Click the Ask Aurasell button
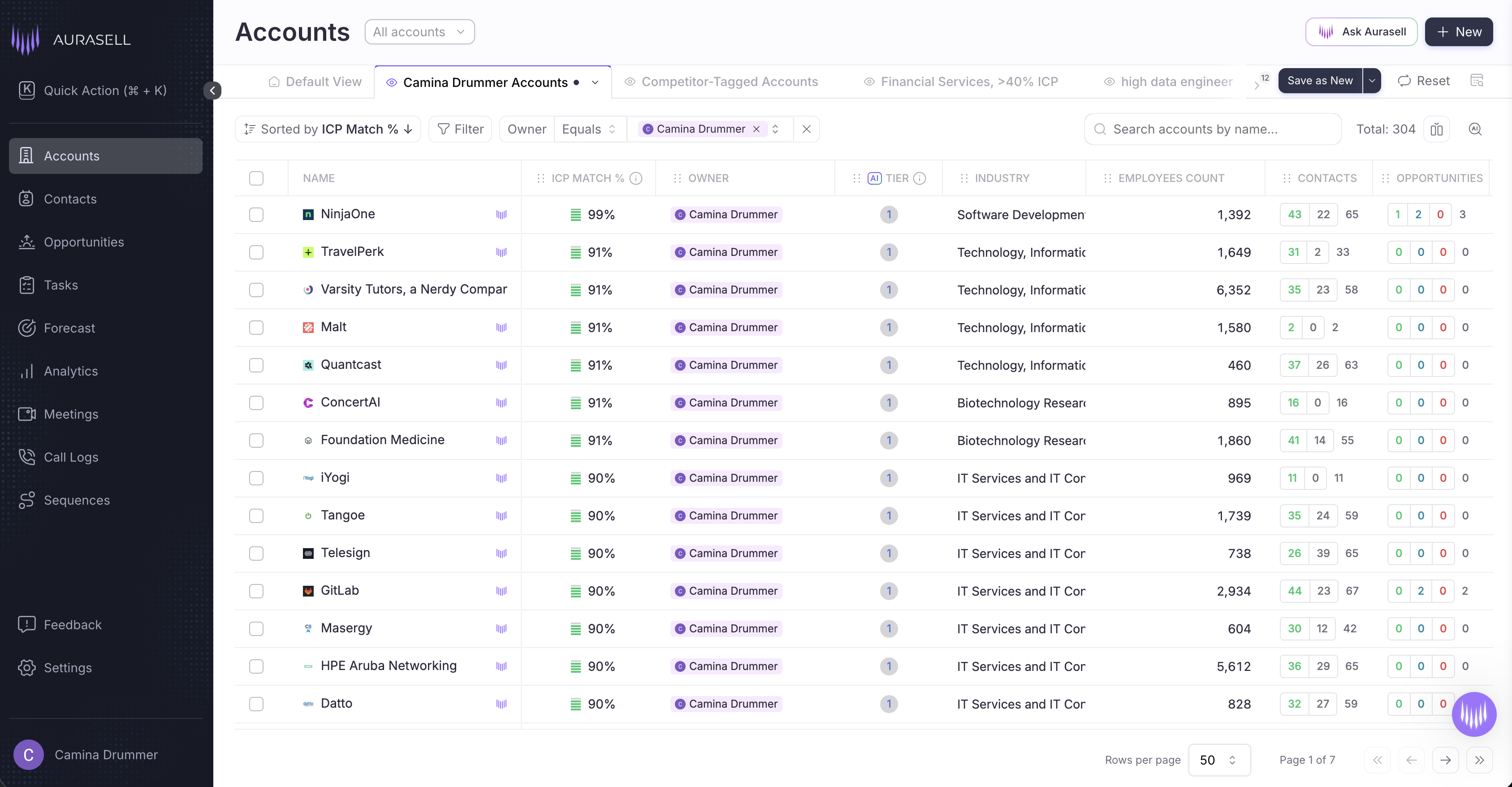 pos(1361,32)
